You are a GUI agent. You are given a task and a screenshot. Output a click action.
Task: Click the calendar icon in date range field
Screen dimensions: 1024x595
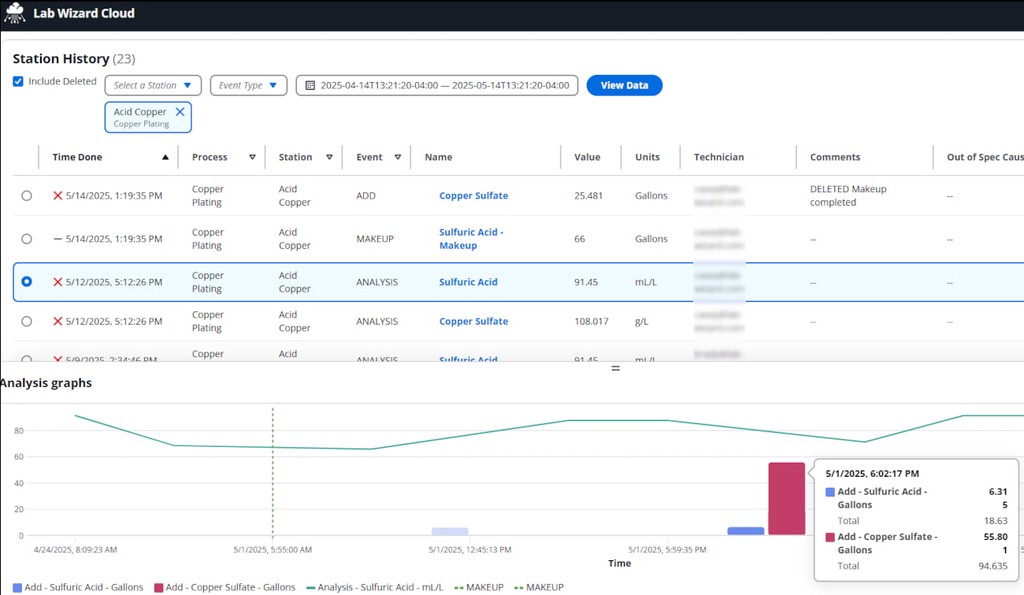pos(310,86)
